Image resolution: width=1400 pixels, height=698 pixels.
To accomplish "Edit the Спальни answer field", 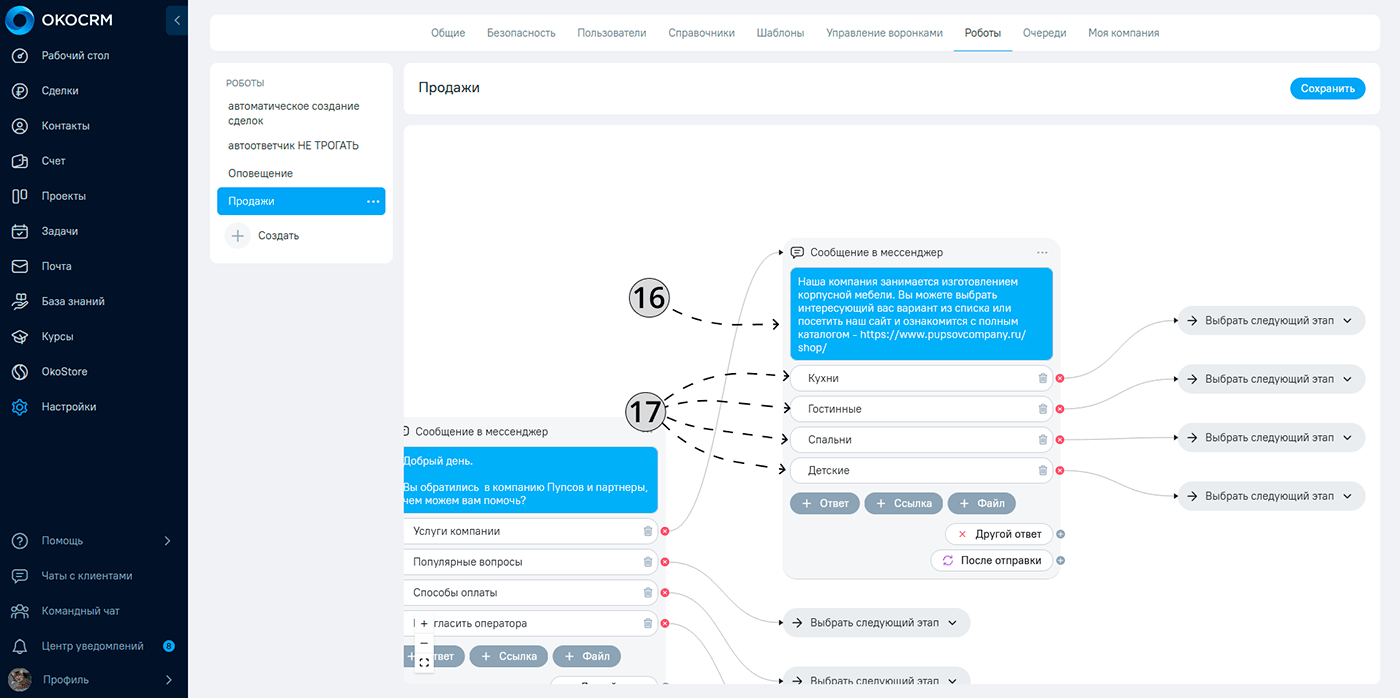I will 910,440.
